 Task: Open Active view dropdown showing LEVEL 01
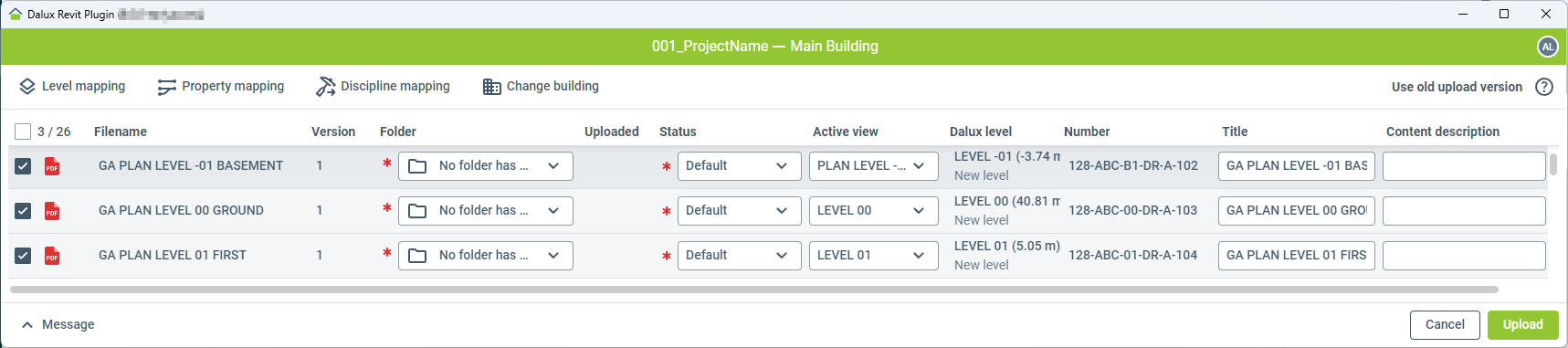tap(873, 256)
